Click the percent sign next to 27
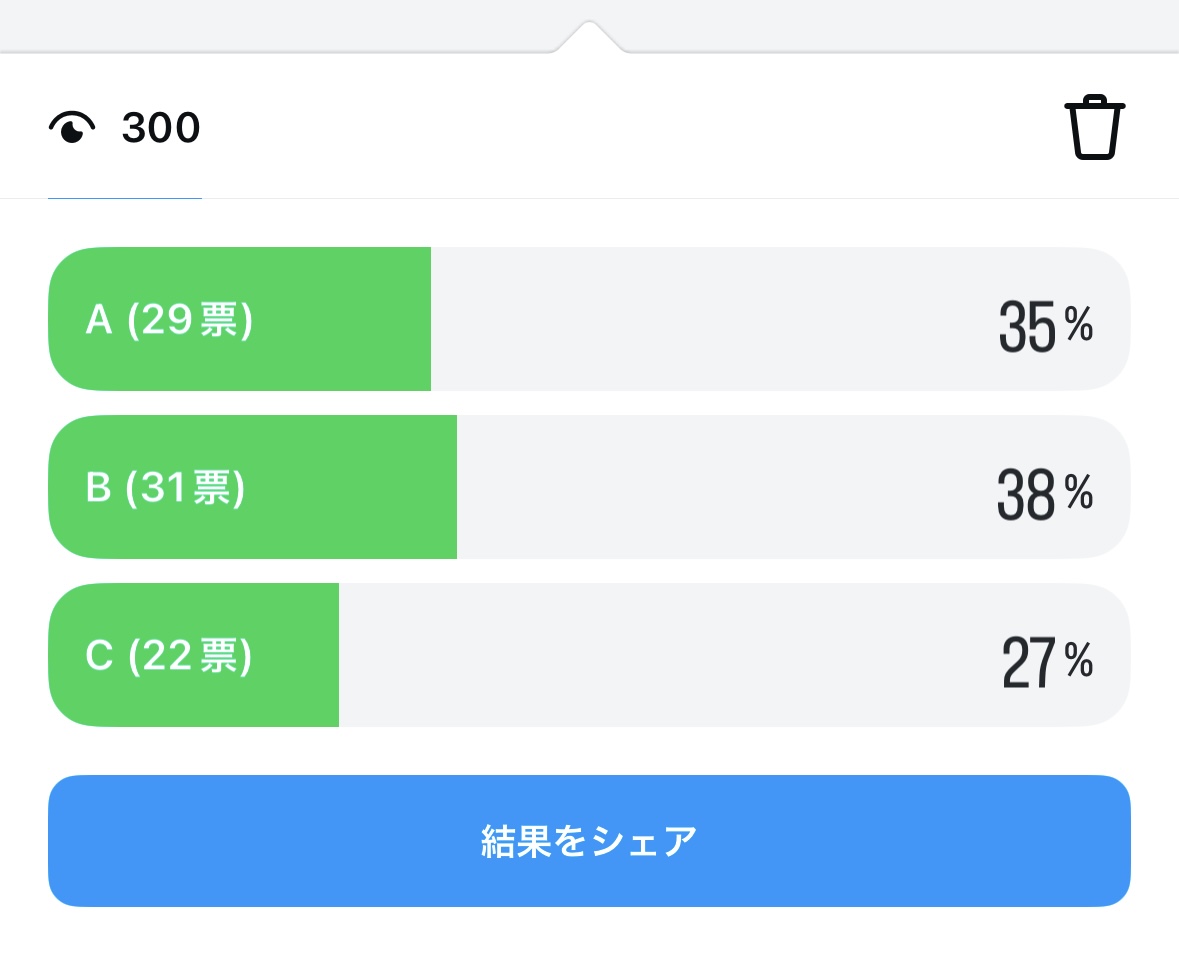Screen dimensions: 1179x973 point(1079,660)
